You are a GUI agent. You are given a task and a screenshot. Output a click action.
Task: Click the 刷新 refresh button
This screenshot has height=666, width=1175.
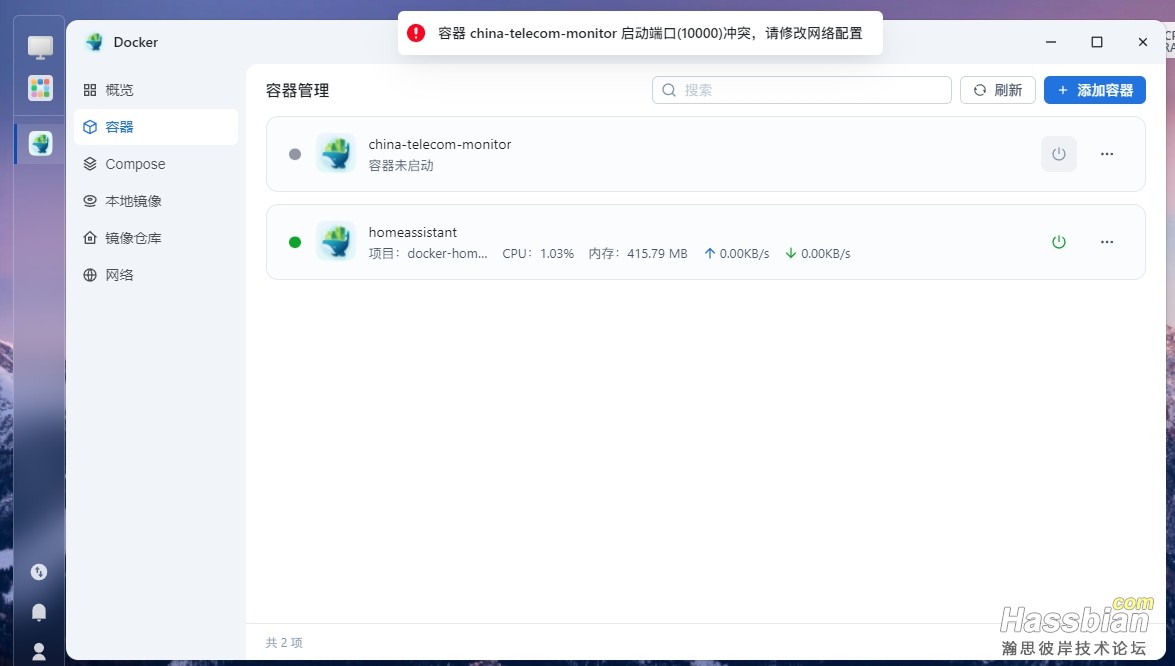[x=997, y=90]
